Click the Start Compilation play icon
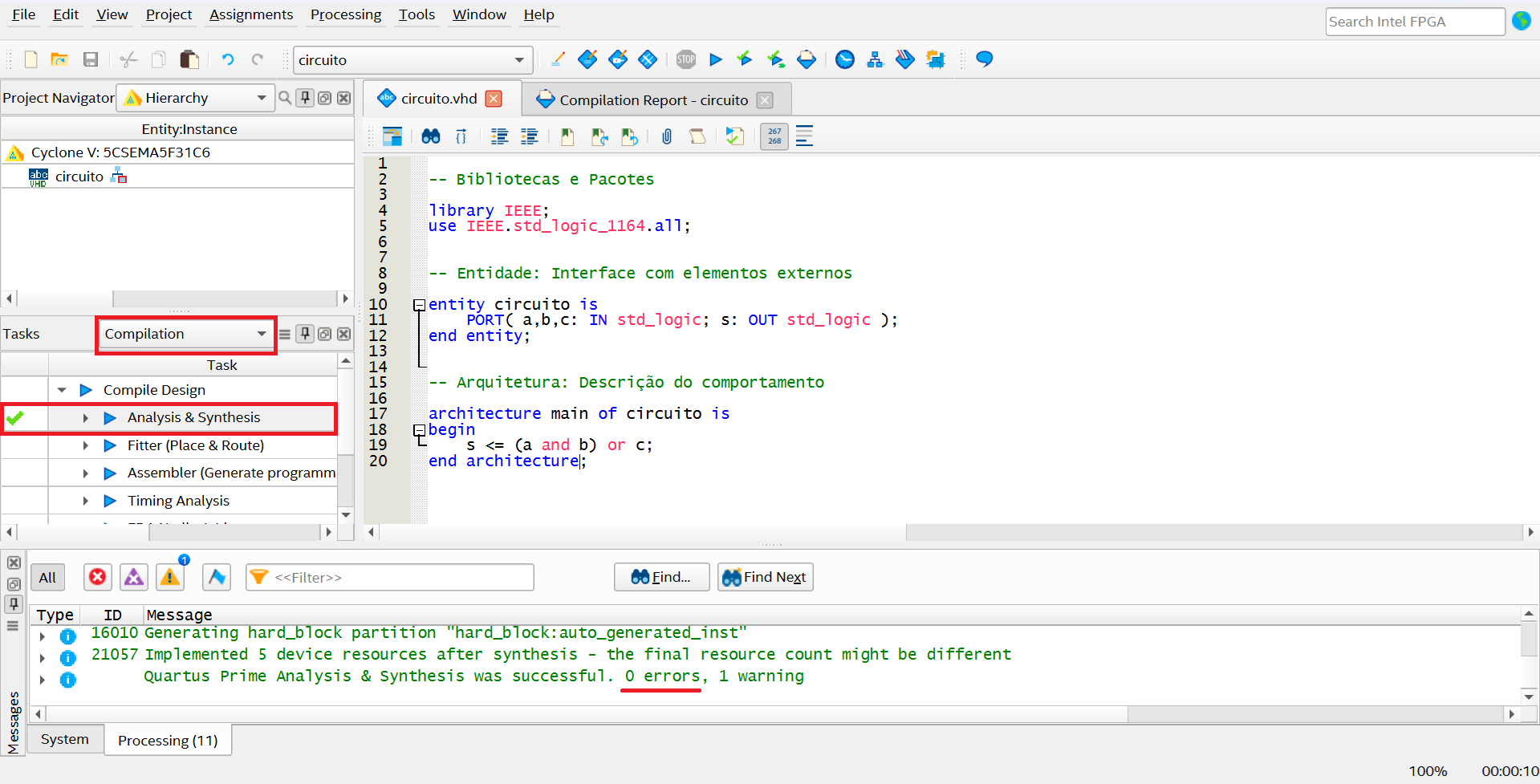Screen dimensions: 1540x784 point(716,59)
